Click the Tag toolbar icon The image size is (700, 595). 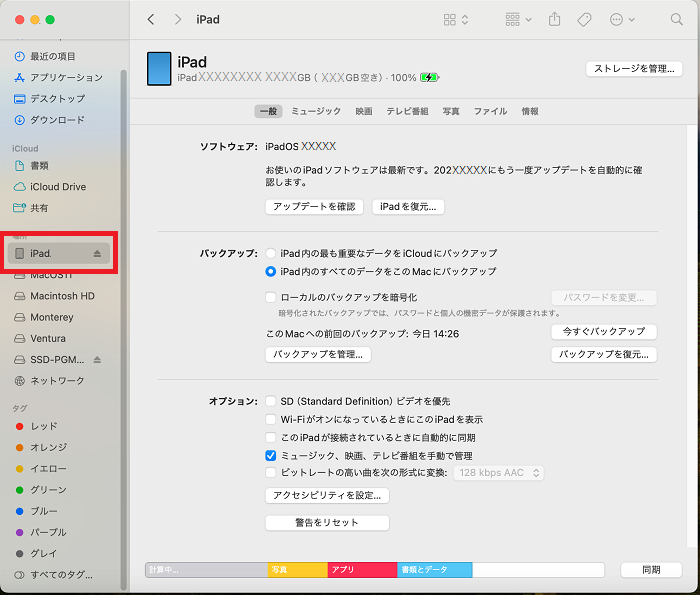coord(584,20)
